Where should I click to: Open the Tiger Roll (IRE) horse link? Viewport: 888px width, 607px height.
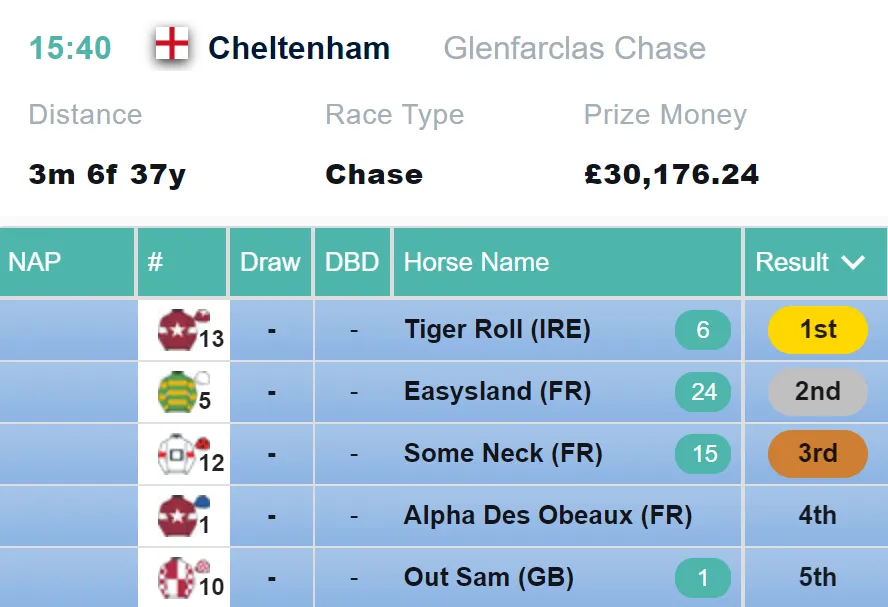coord(497,330)
